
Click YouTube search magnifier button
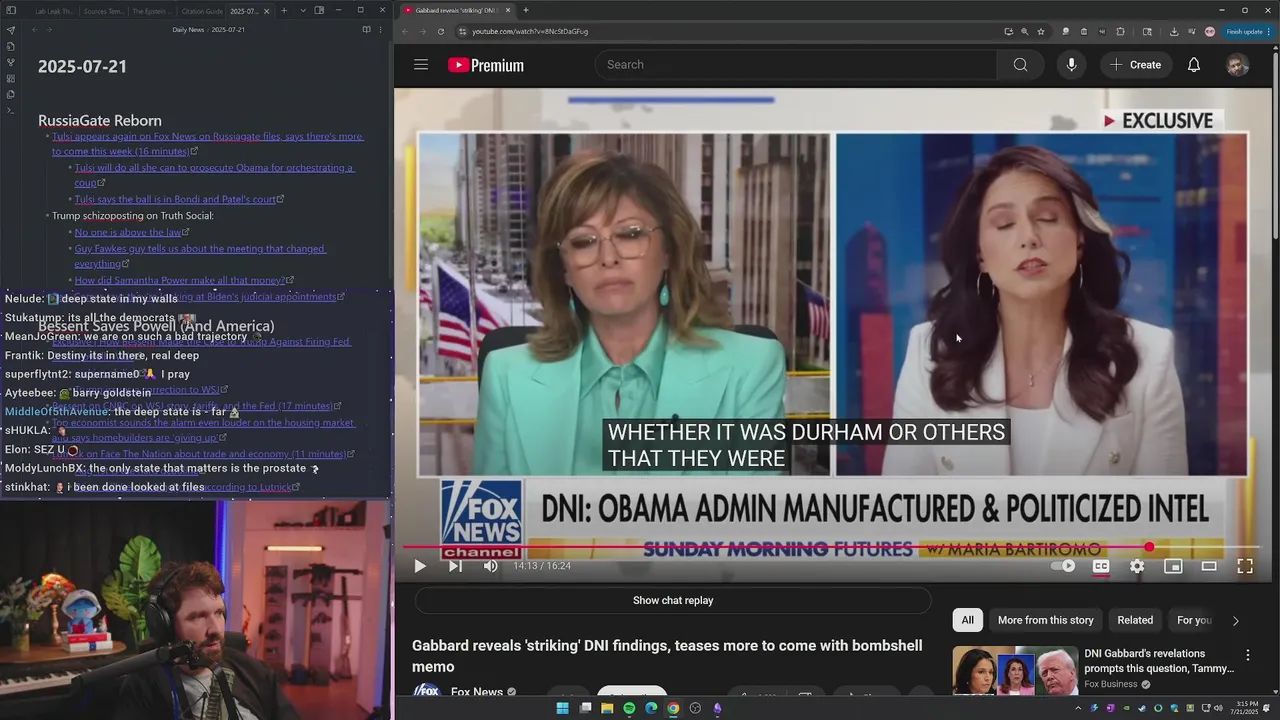pos(1020,65)
